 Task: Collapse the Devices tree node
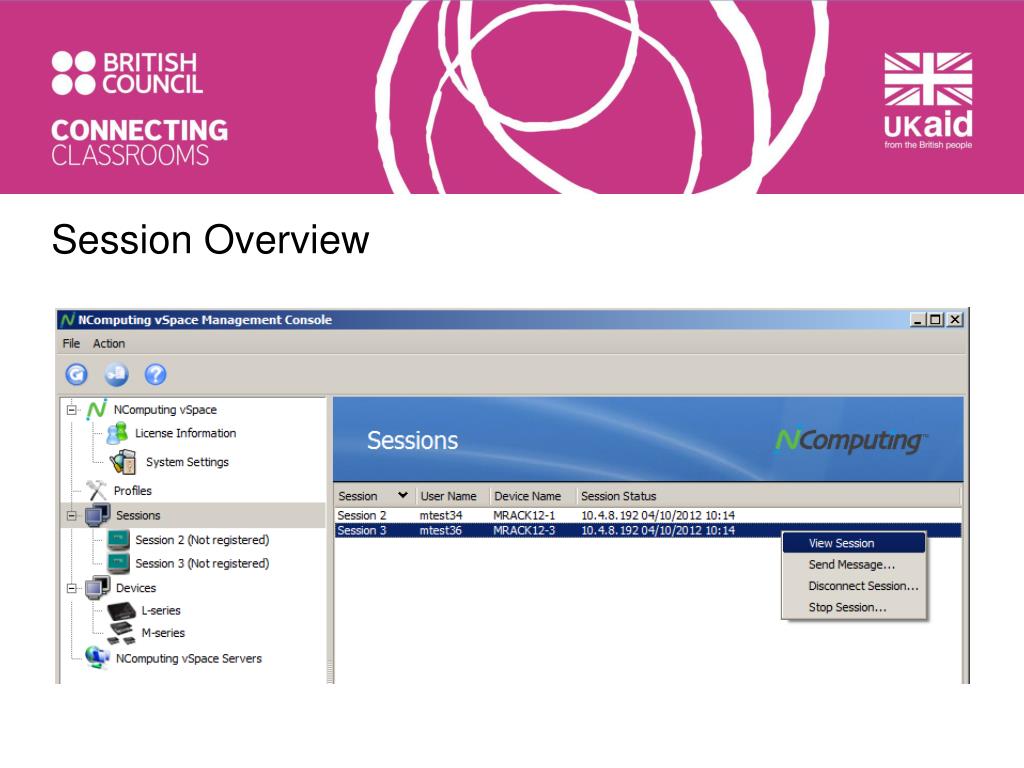tap(72, 588)
